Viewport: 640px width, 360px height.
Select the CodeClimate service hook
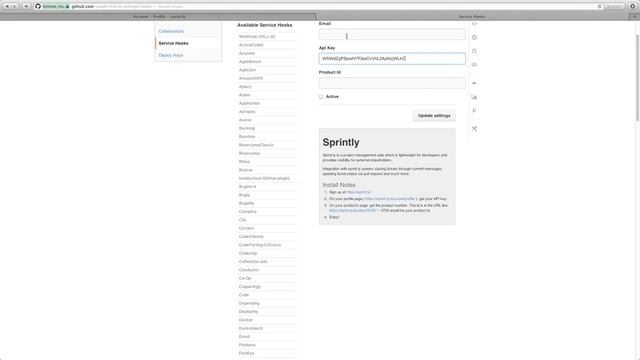point(251,237)
